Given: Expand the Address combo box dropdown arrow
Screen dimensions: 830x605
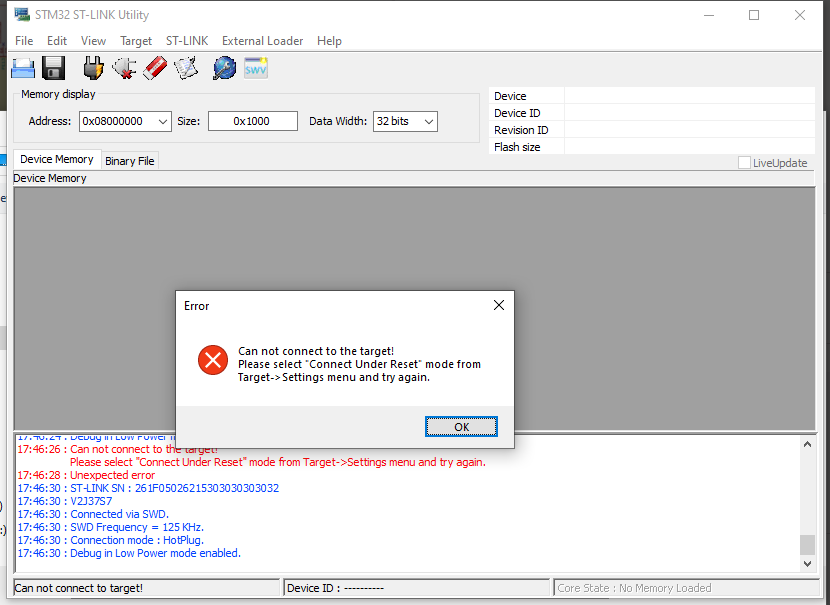Looking at the screenshot, I should click(163, 121).
